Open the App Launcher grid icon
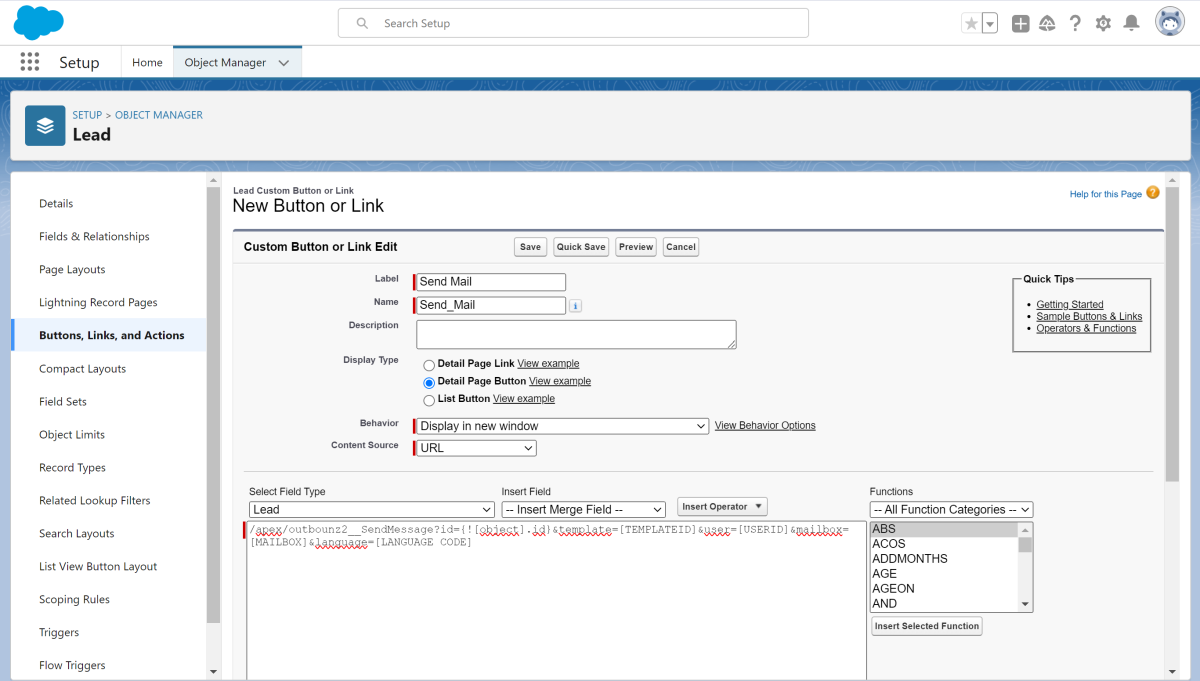The height and width of the screenshot is (681, 1200). (x=30, y=62)
